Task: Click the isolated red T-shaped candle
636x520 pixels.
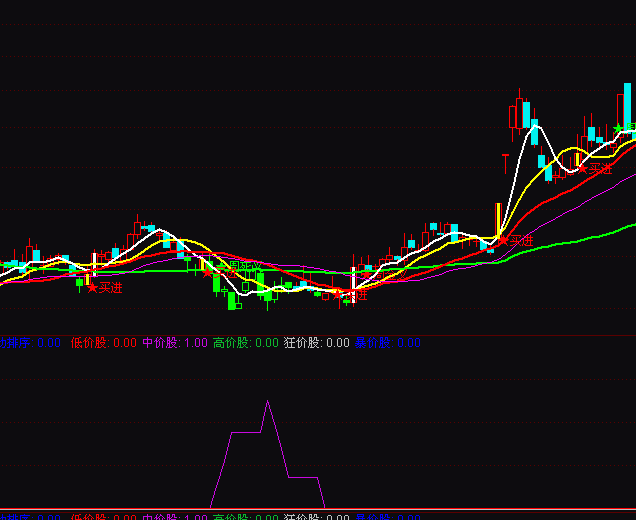Action: (x=505, y=158)
